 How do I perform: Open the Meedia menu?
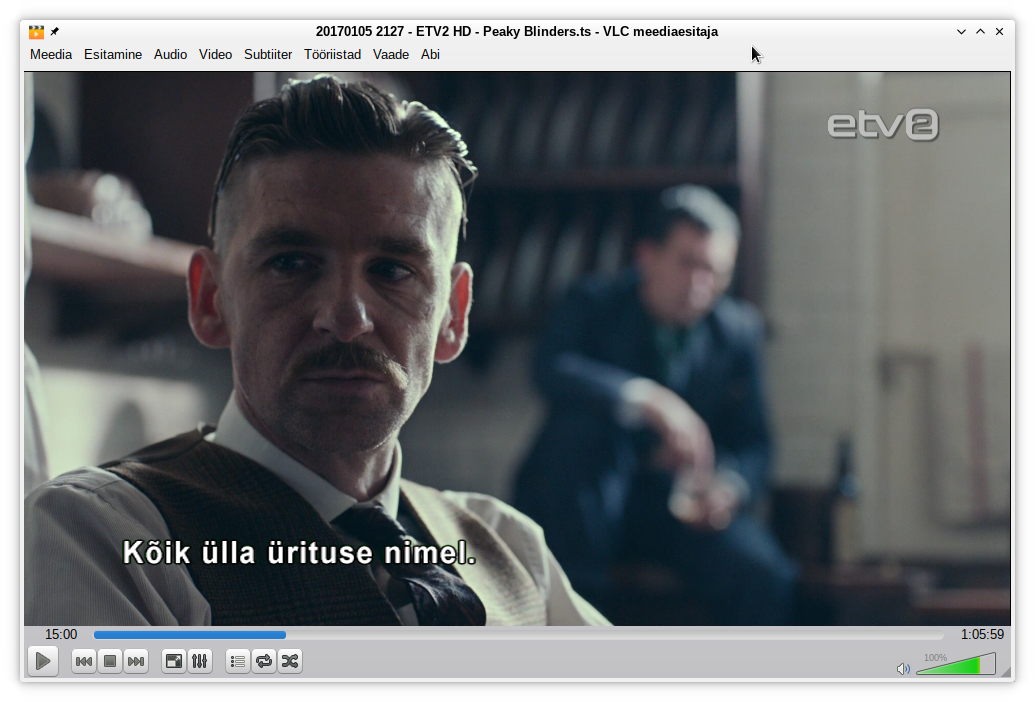51,55
